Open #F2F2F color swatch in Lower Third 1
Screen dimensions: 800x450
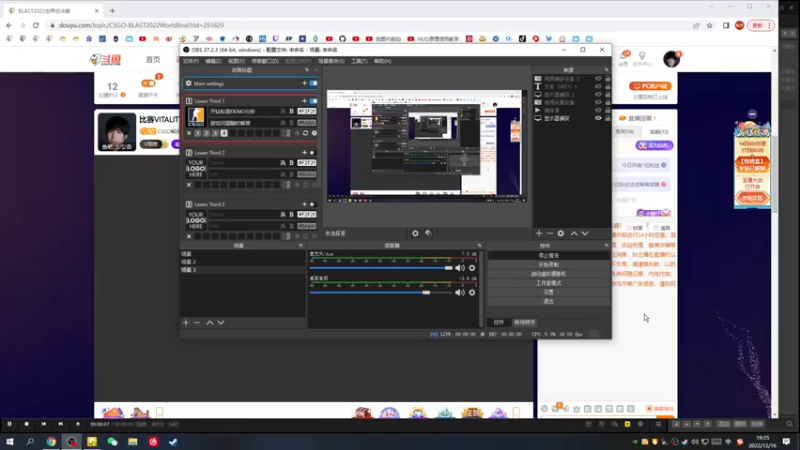pyautogui.click(x=307, y=111)
